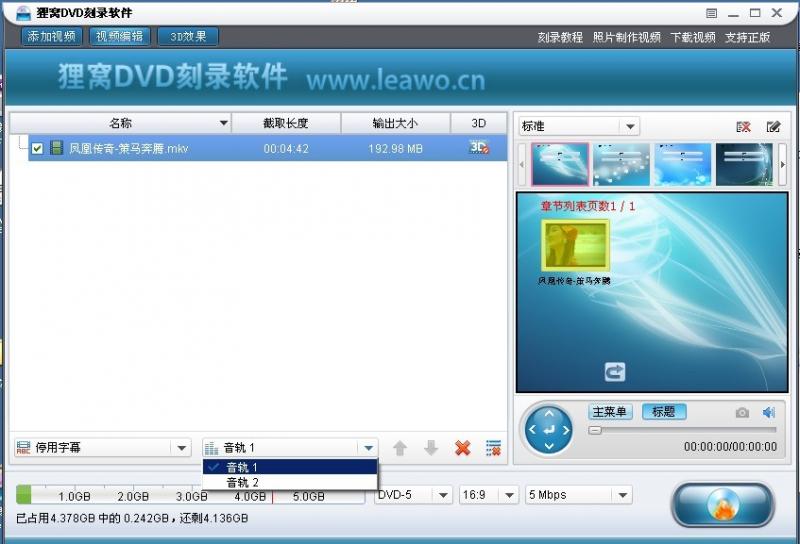Click the right arrow on the navigation pad
800x544 pixels.
coord(566,430)
